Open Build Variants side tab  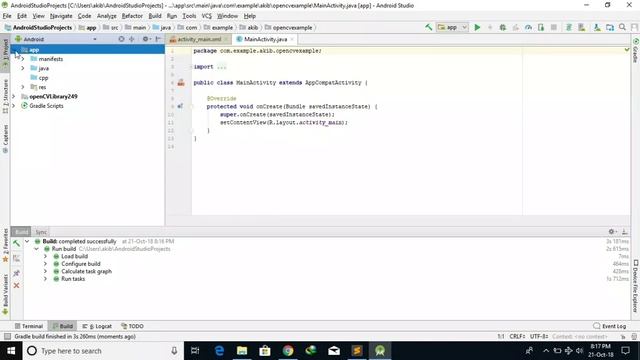[x=5, y=295]
